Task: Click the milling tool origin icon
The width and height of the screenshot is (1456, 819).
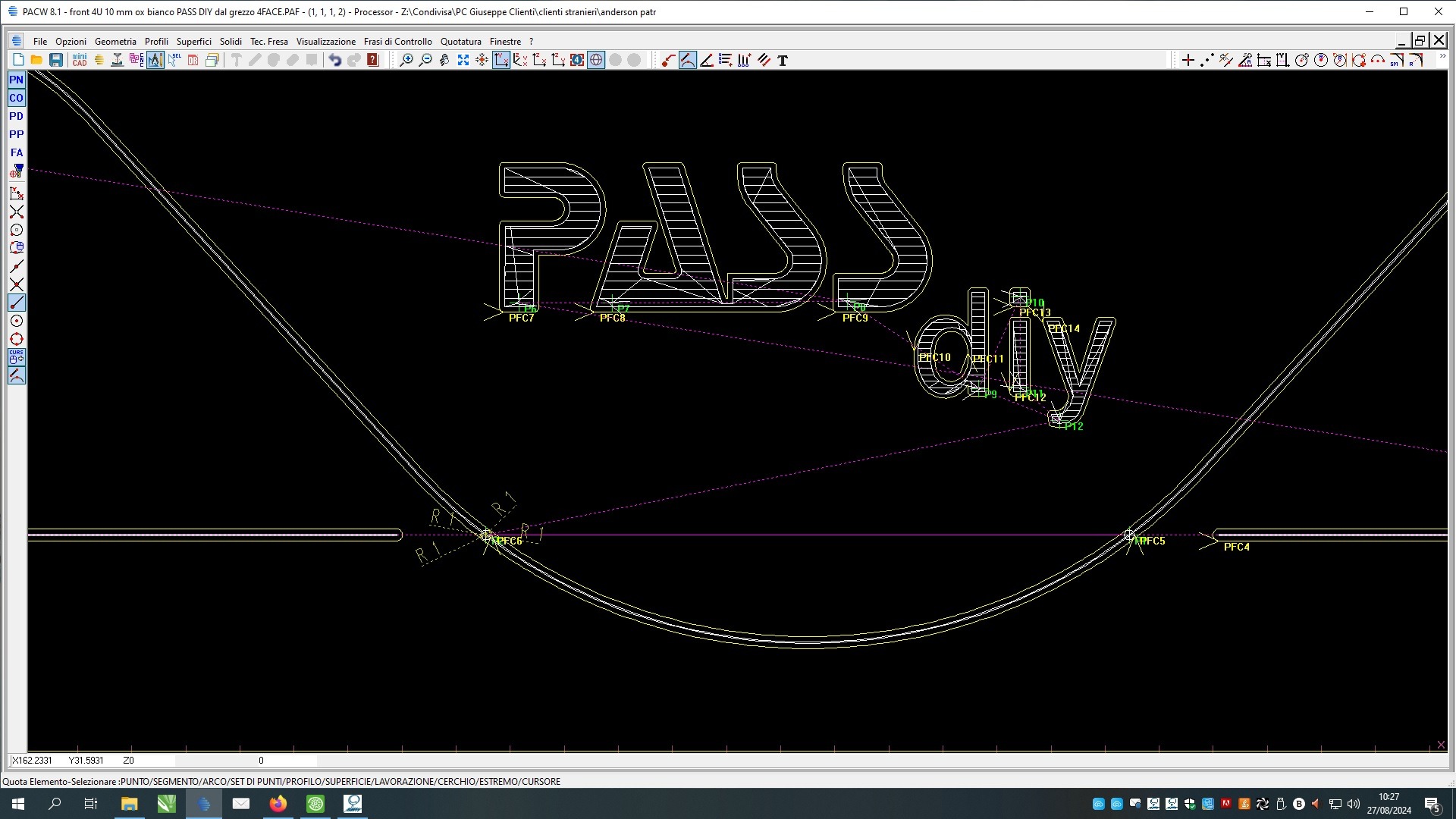Action: click(x=17, y=171)
